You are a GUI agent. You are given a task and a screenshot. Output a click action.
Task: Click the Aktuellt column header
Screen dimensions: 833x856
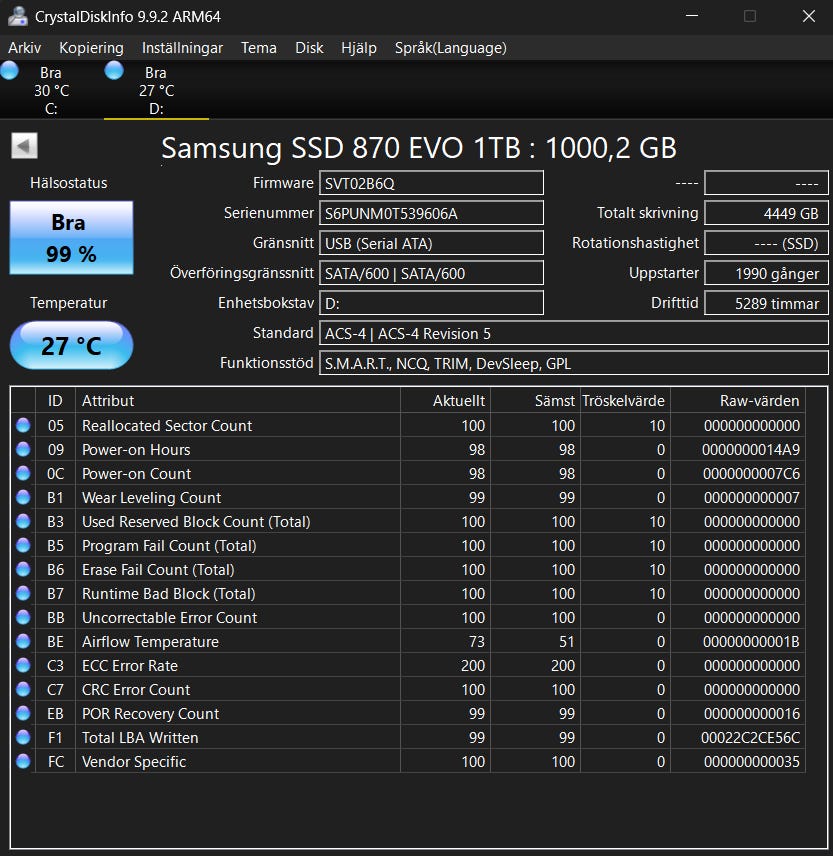pyautogui.click(x=445, y=401)
